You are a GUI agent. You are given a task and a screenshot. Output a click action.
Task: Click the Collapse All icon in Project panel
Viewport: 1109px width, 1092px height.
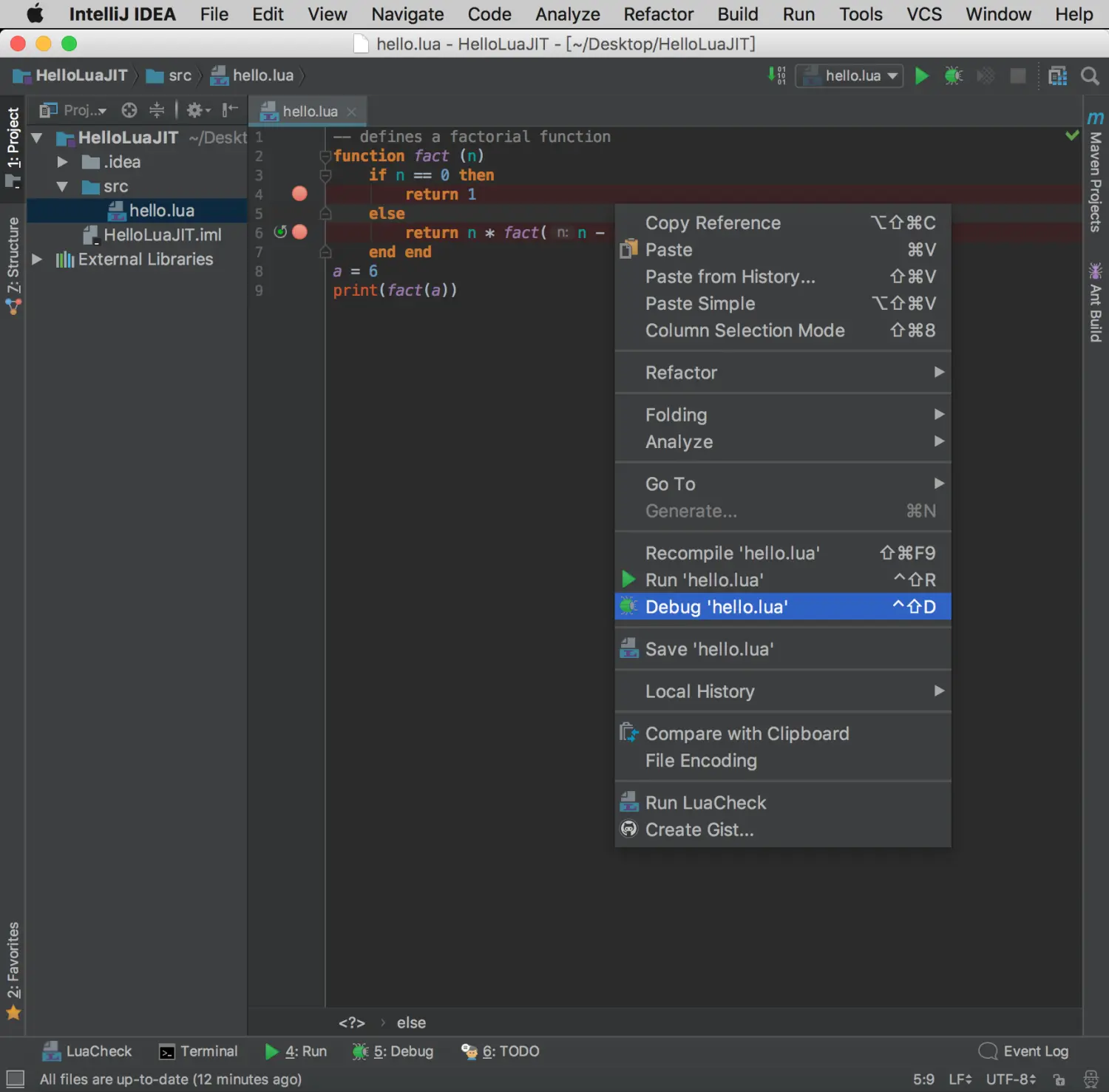pyautogui.click(x=157, y=110)
